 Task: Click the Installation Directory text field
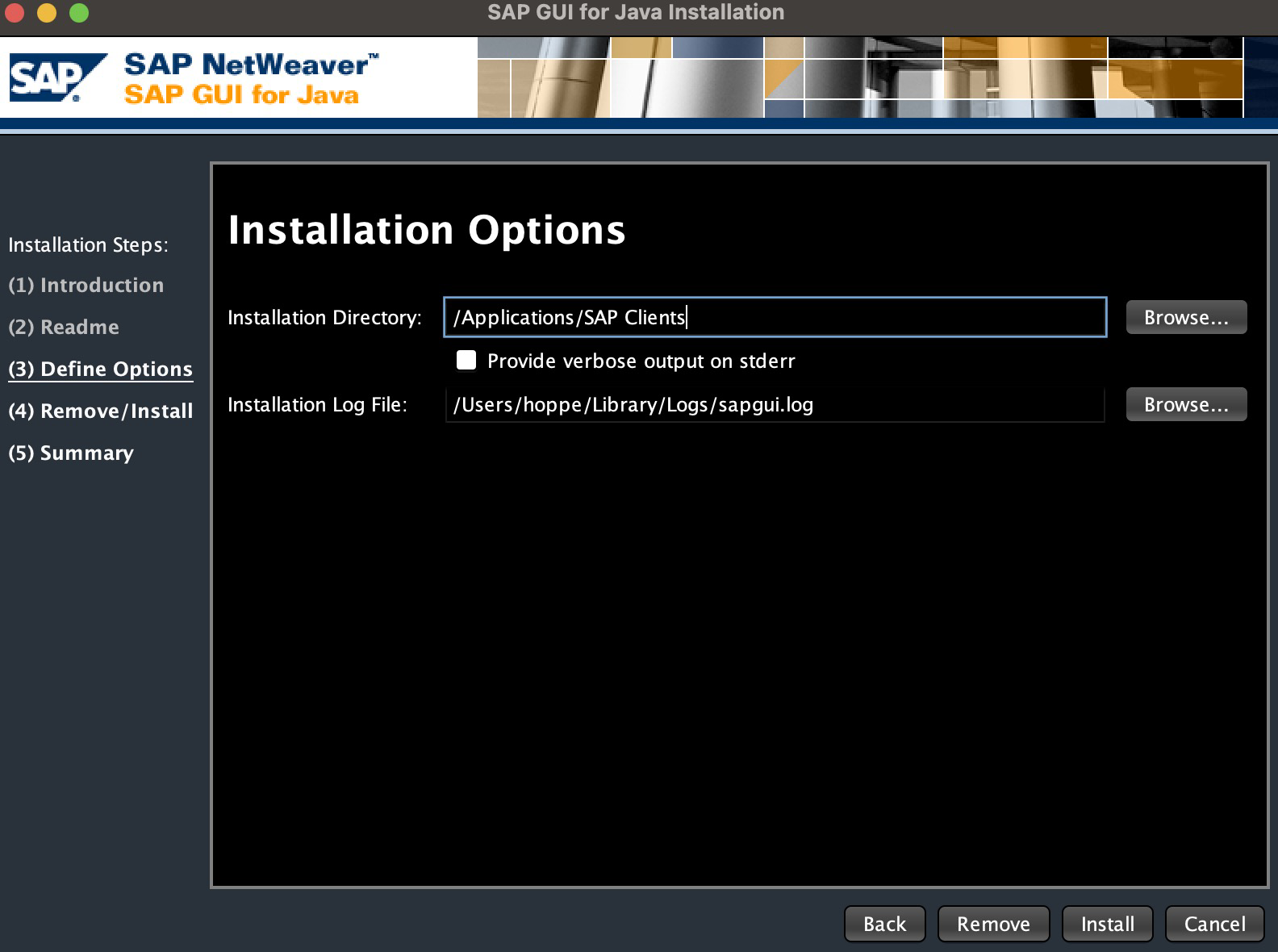pos(775,317)
